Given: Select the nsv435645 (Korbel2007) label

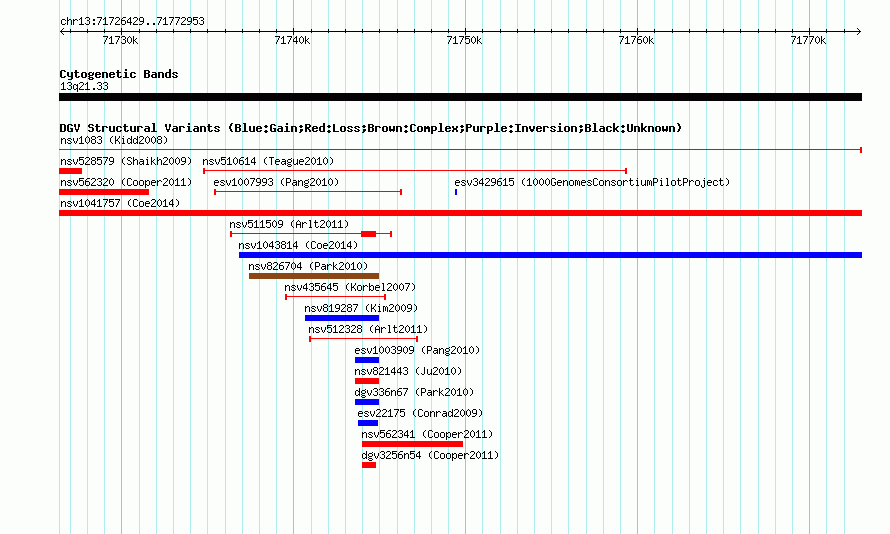Looking at the screenshot, I should (x=350, y=287).
